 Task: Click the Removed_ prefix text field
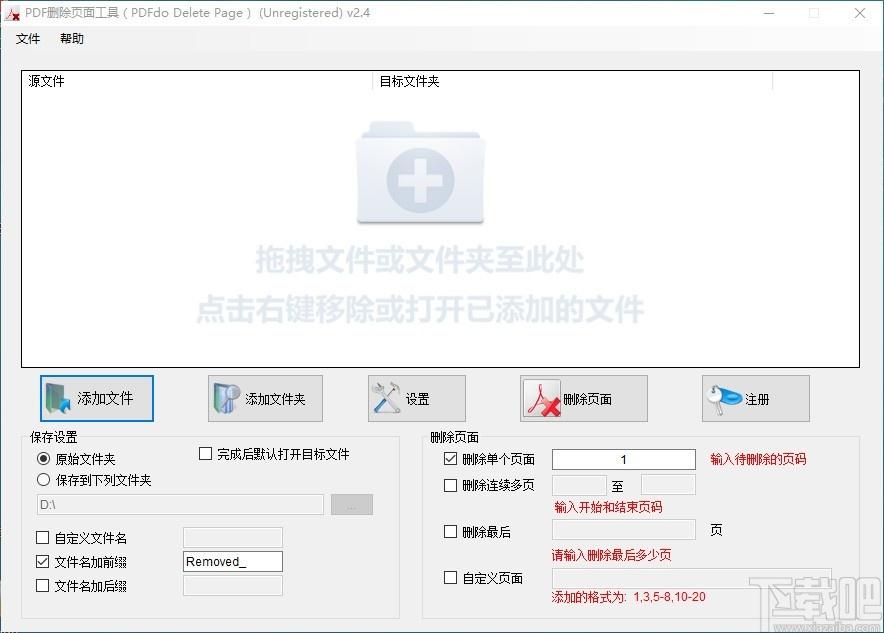[x=233, y=561]
